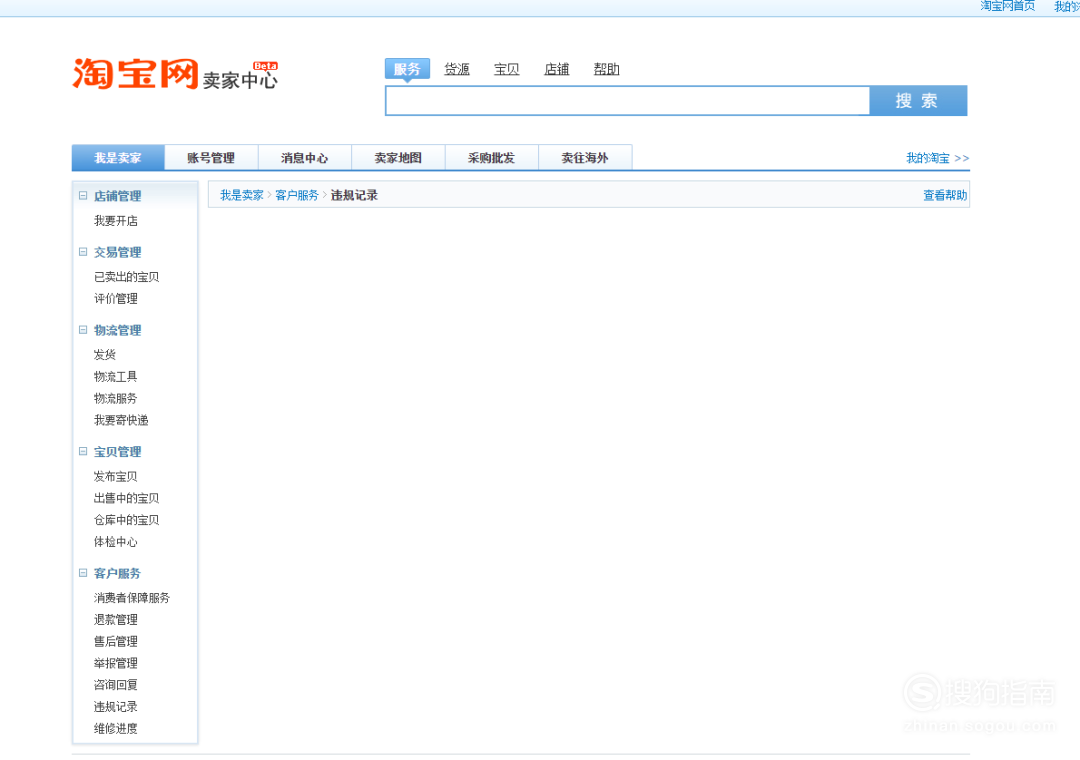This screenshot has width=1080, height=760.
Task: Open 体检中心 in the sidebar
Action: [116, 542]
